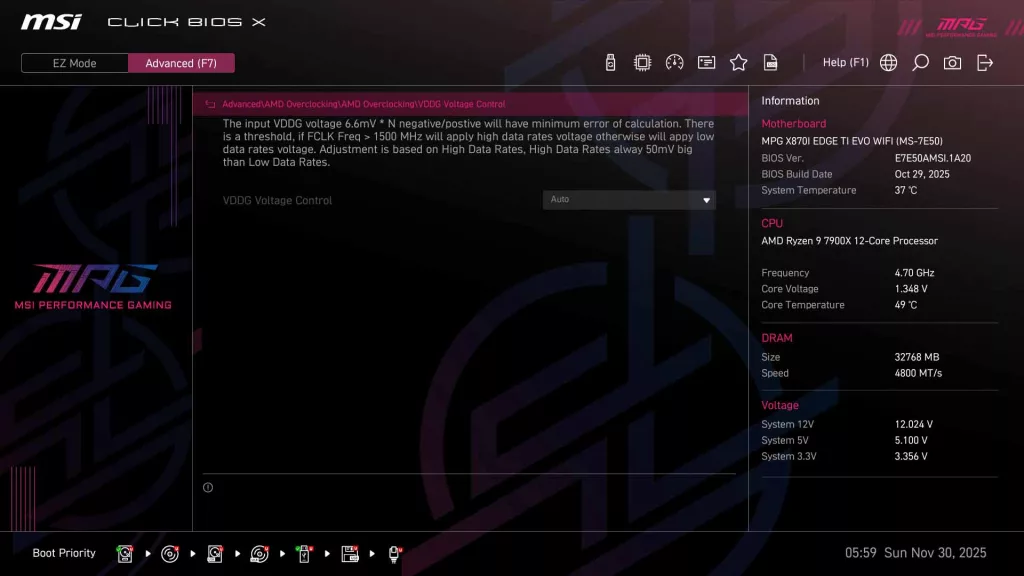Click the USB flash drive boot device icon

(304, 553)
